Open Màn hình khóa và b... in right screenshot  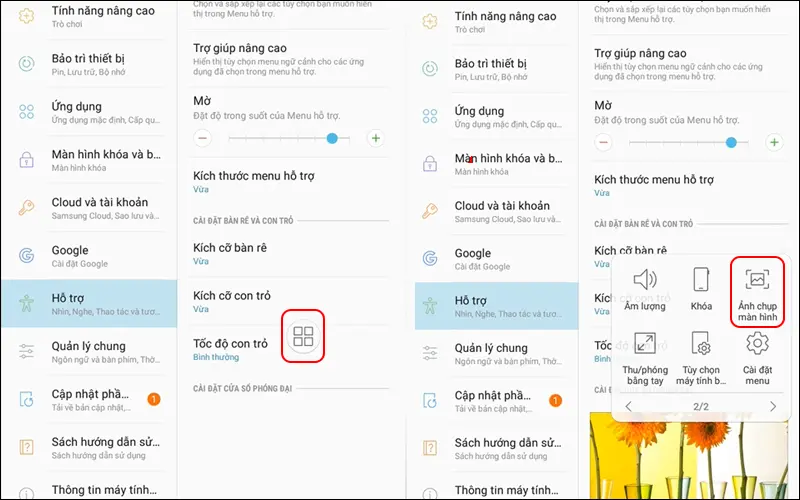pyautogui.click(x=496, y=164)
